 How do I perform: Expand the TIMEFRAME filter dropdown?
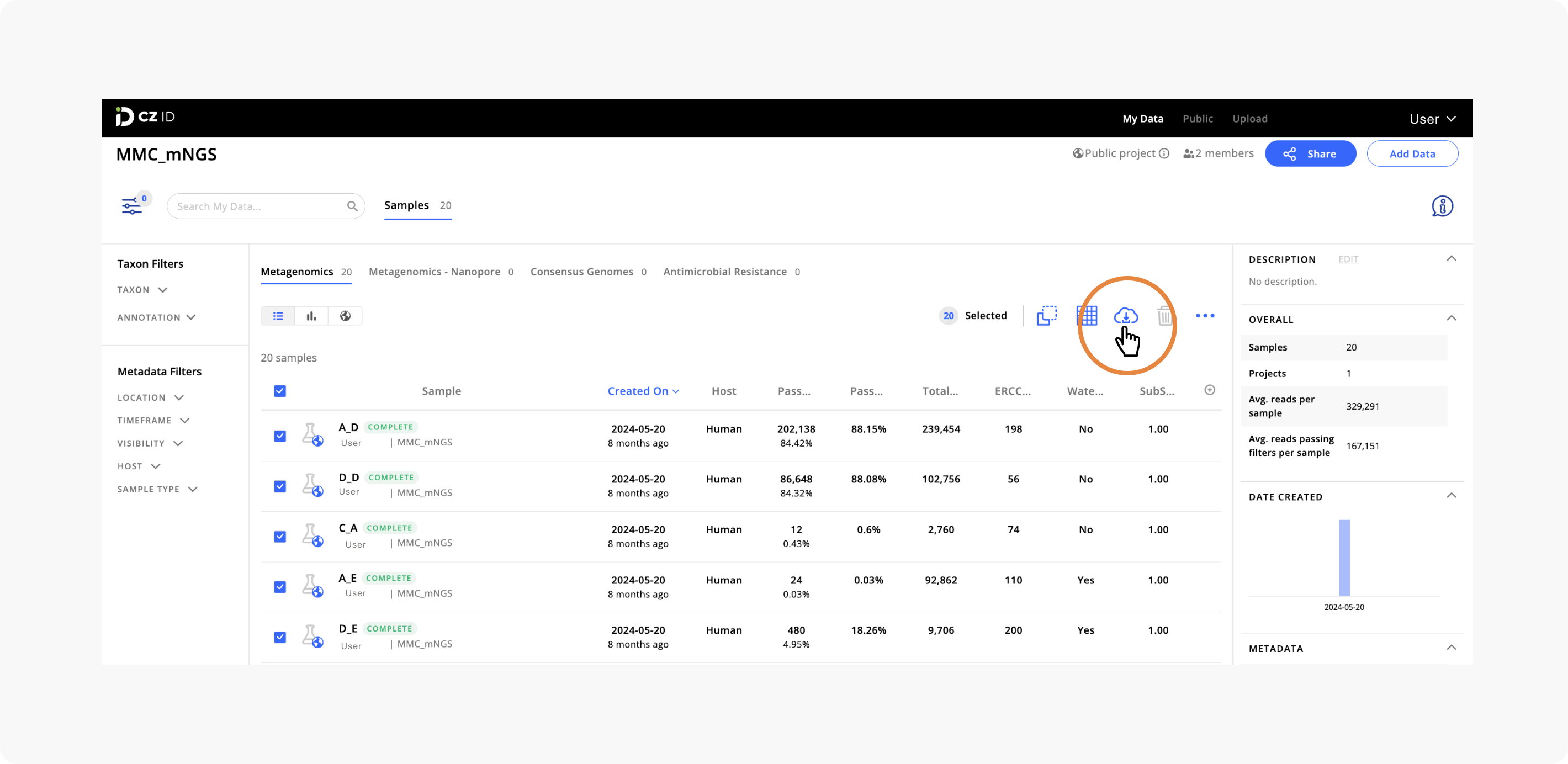click(153, 421)
